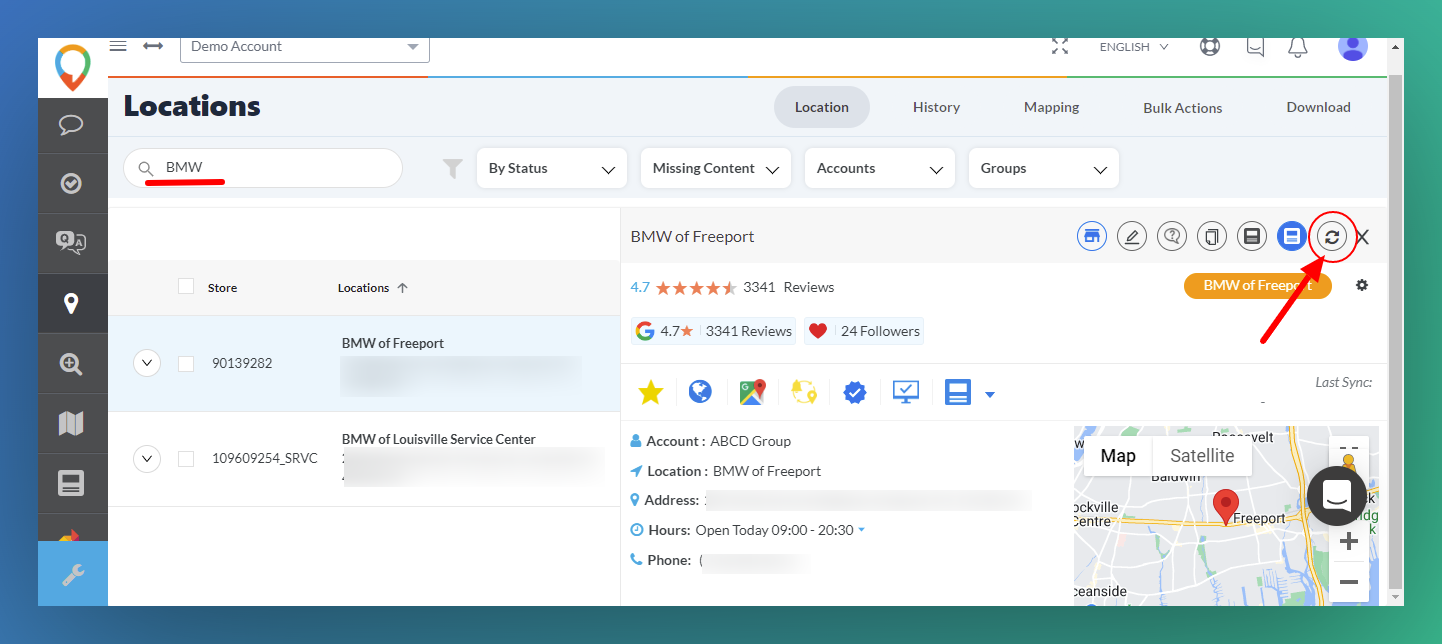Expand the BMW of Freeport row
Viewport: 1442px width, 644px height.
[147, 363]
